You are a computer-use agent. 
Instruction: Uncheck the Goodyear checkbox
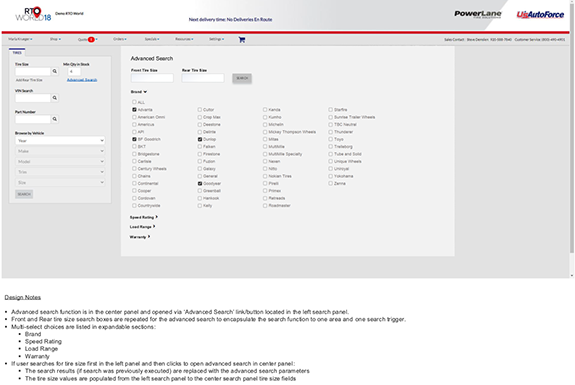pos(200,183)
